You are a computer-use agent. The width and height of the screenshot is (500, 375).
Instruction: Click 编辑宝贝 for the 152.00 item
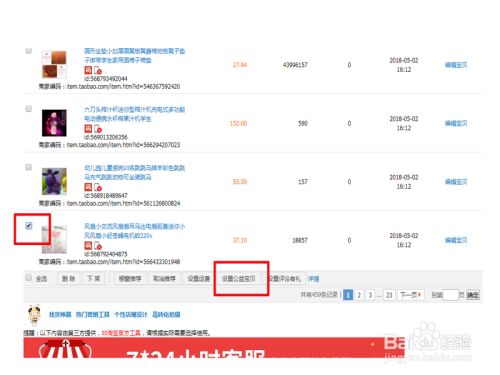456,123
